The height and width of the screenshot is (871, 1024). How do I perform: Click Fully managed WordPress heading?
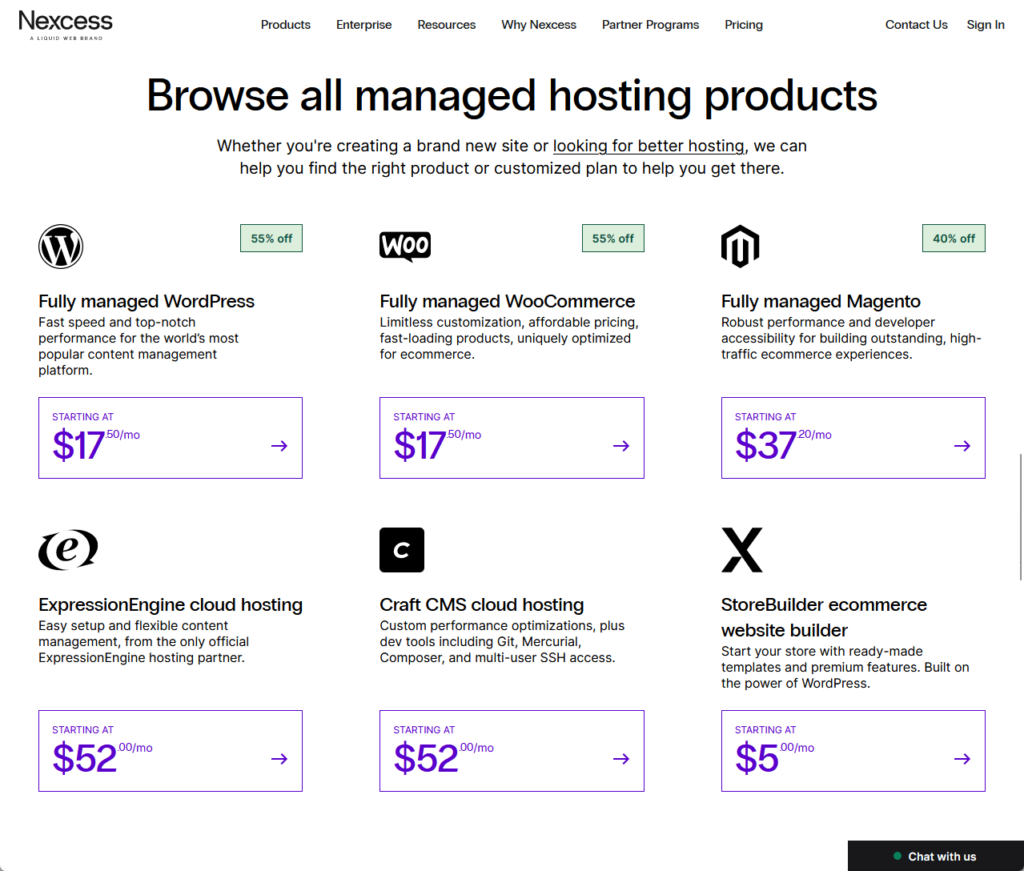click(x=146, y=301)
